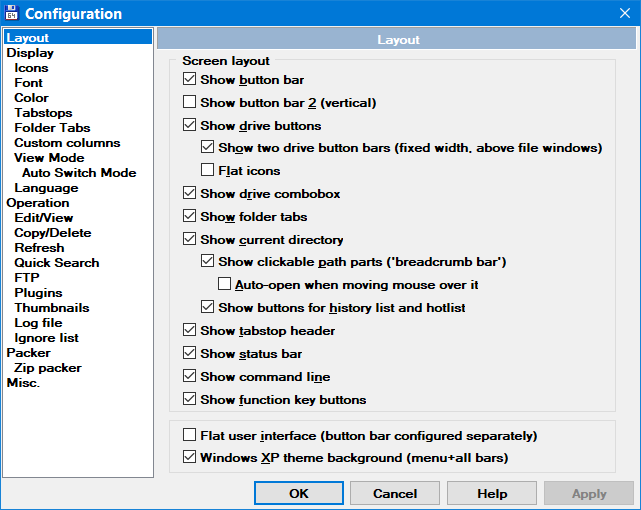Enable Show button bar 2 (vertical)
Image resolution: width=641 pixels, height=510 pixels.
tap(190, 102)
